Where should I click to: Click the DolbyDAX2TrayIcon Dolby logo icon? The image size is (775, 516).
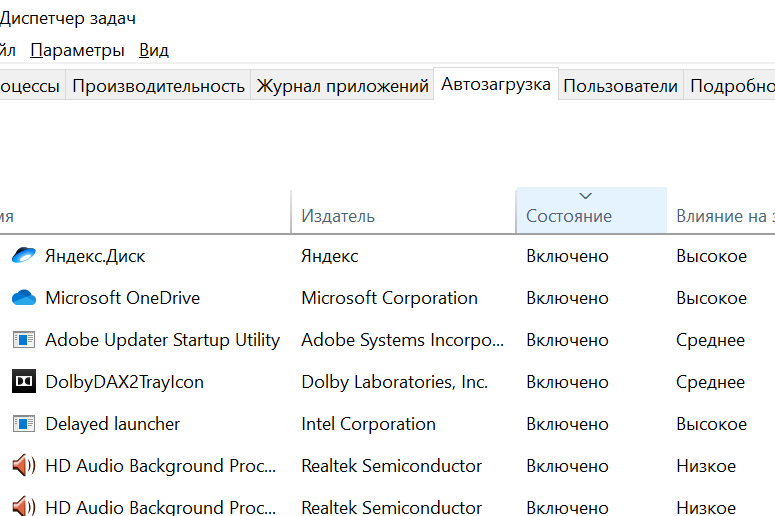click(x=24, y=382)
